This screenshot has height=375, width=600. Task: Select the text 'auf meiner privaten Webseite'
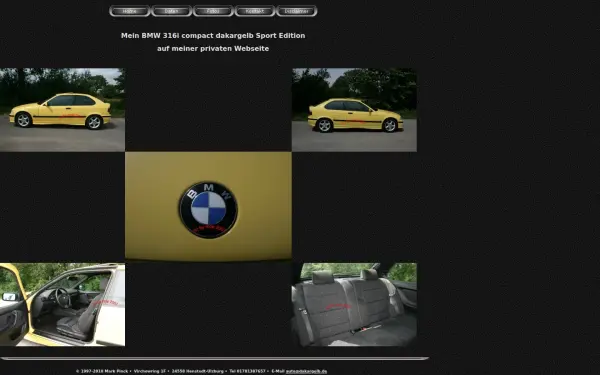[x=213, y=49]
